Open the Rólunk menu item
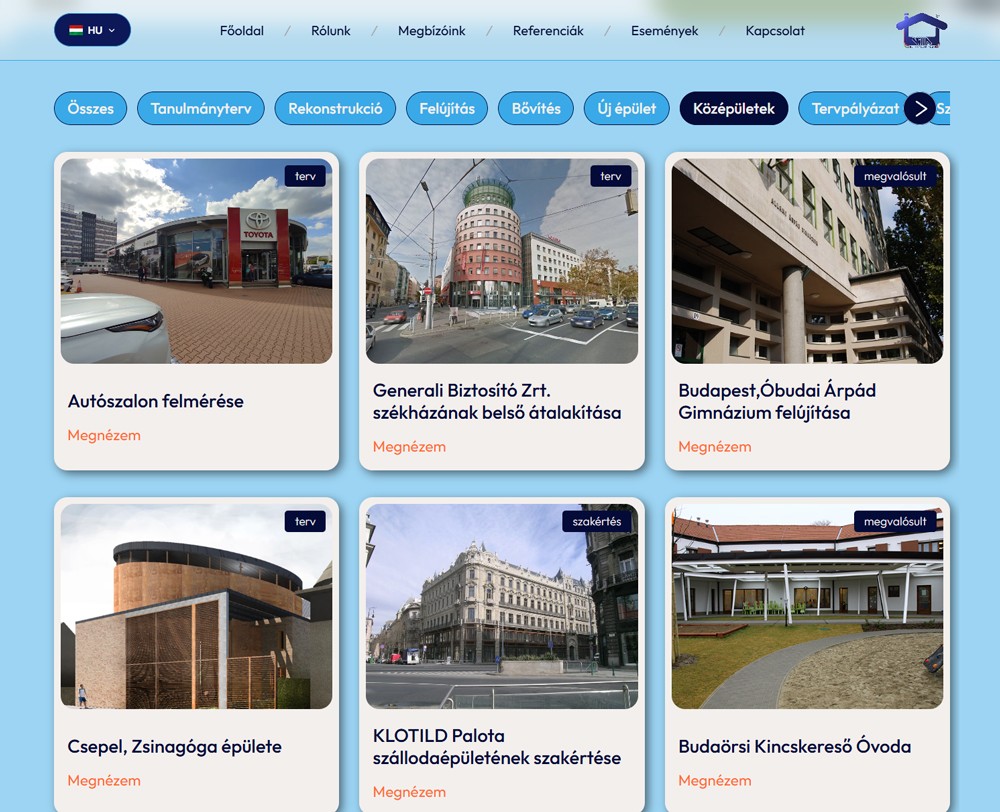The image size is (1000, 812). pos(330,31)
